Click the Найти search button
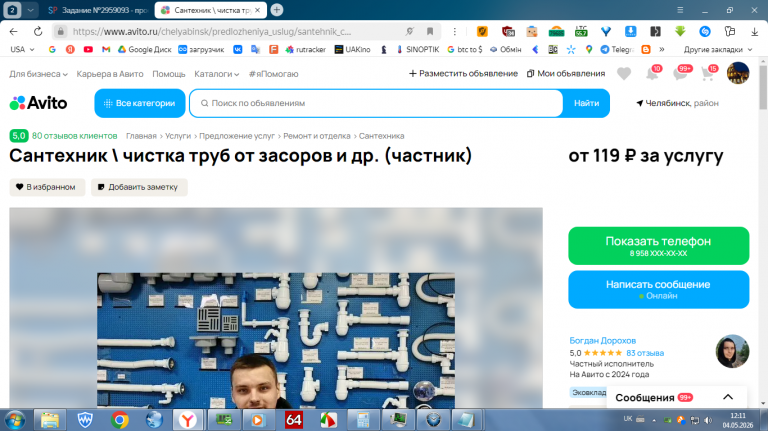The image size is (768, 431). pyautogui.click(x=586, y=103)
